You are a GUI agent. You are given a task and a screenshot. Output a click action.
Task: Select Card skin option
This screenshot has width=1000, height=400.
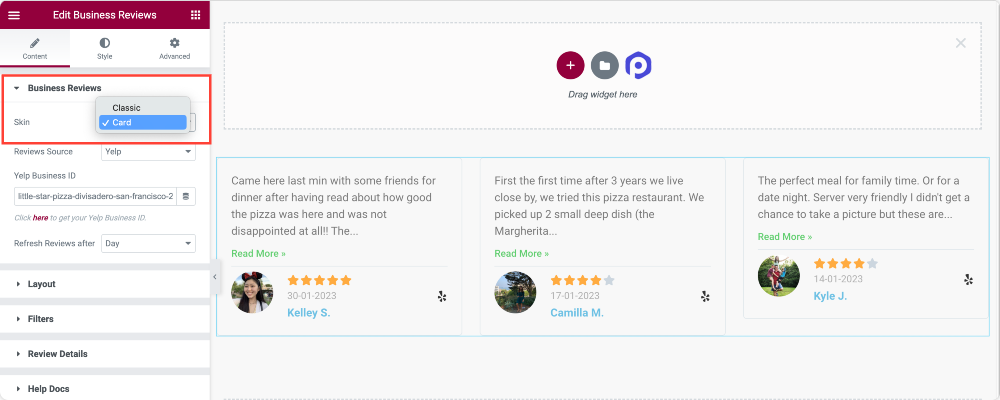click(x=143, y=122)
